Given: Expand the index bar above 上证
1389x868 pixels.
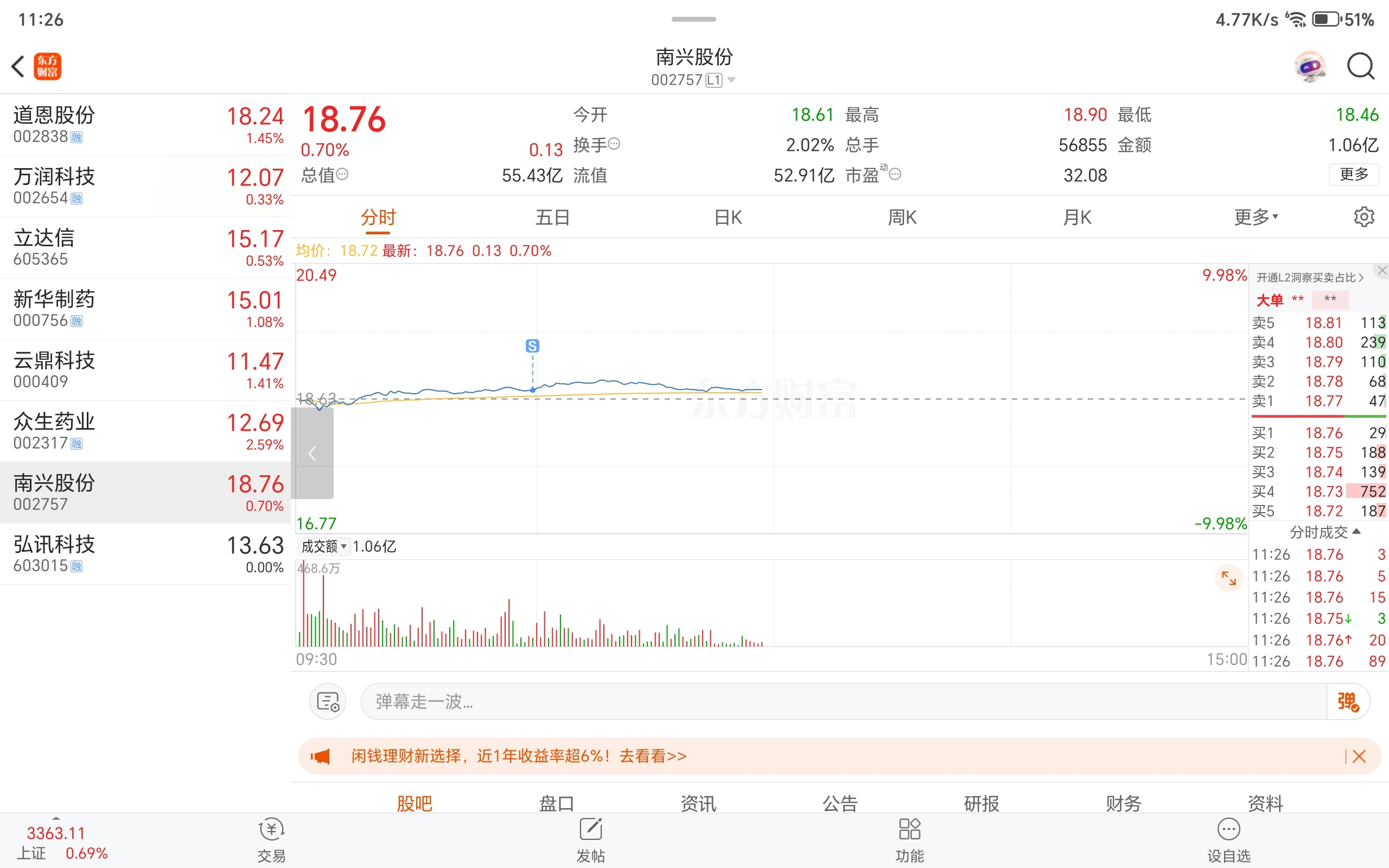Looking at the screenshot, I should click(x=56, y=818).
